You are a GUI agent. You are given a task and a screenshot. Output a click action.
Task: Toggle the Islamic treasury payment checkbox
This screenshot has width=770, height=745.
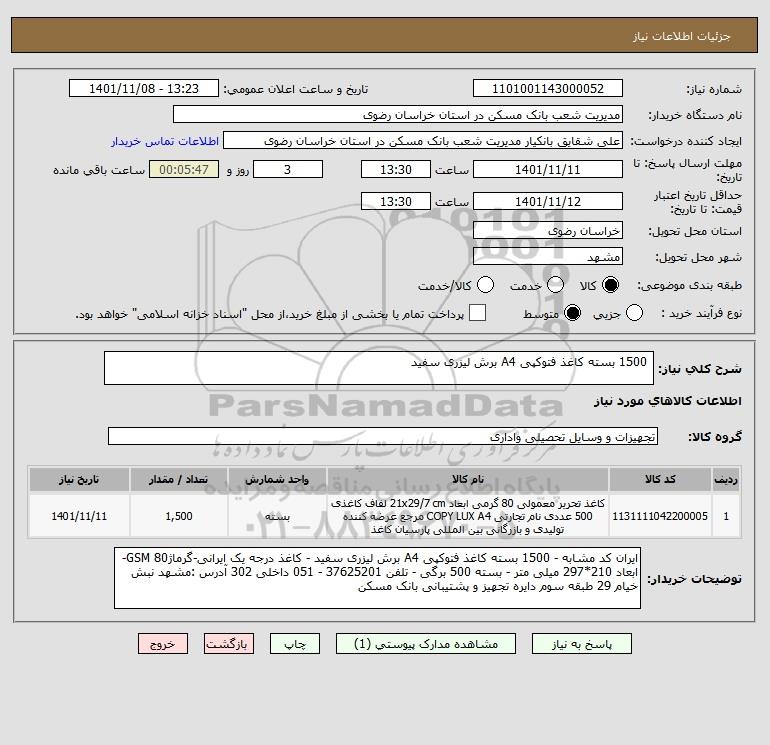(477, 313)
